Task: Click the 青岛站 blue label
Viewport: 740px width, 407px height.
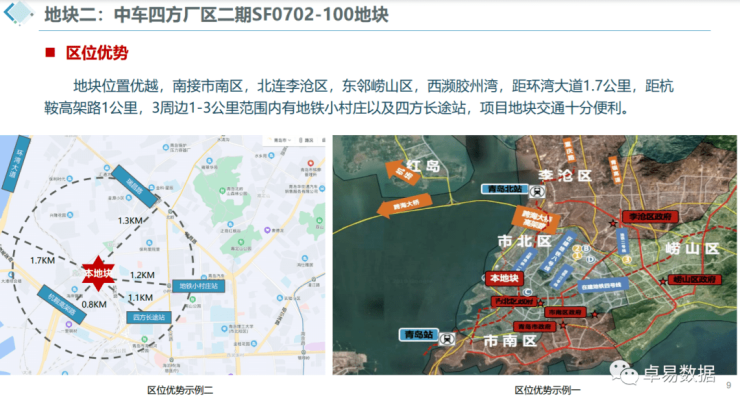Action: (x=419, y=335)
